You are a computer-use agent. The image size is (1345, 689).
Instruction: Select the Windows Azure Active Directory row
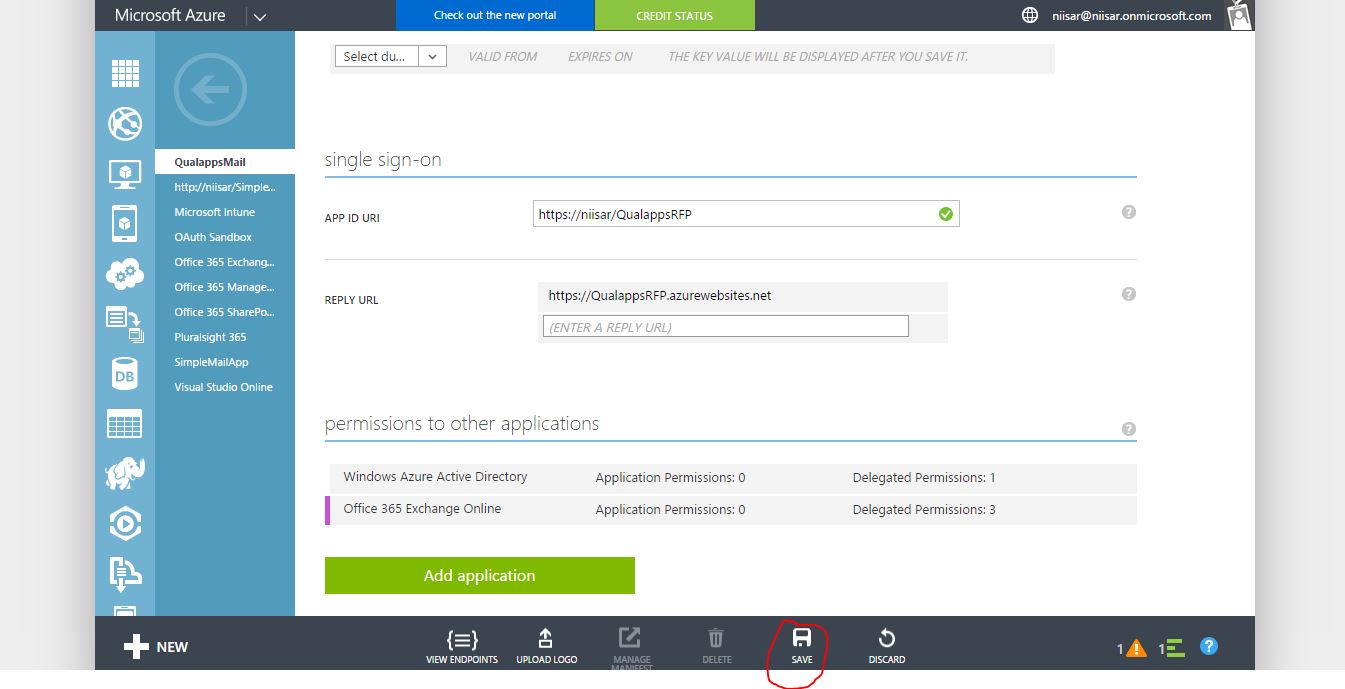pos(731,478)
